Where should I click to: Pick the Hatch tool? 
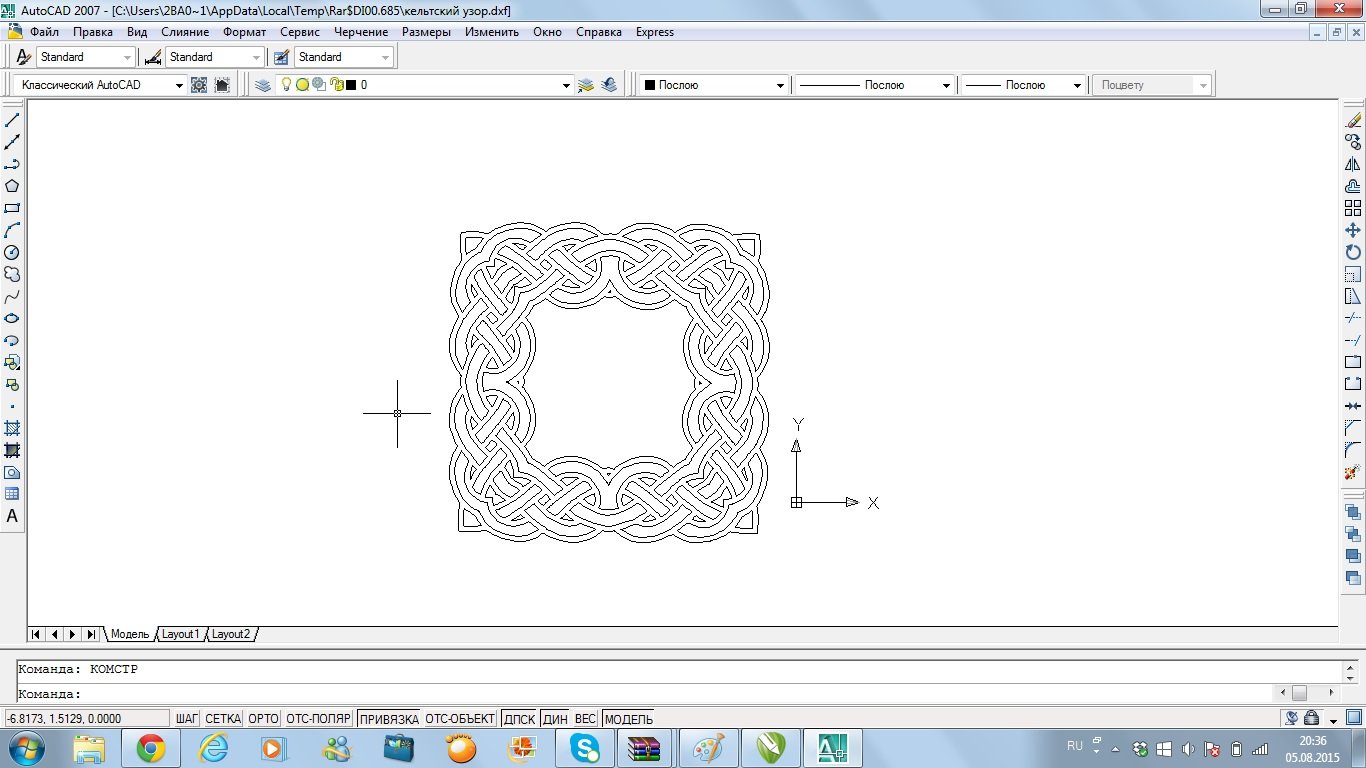click(x=12, y=428)
